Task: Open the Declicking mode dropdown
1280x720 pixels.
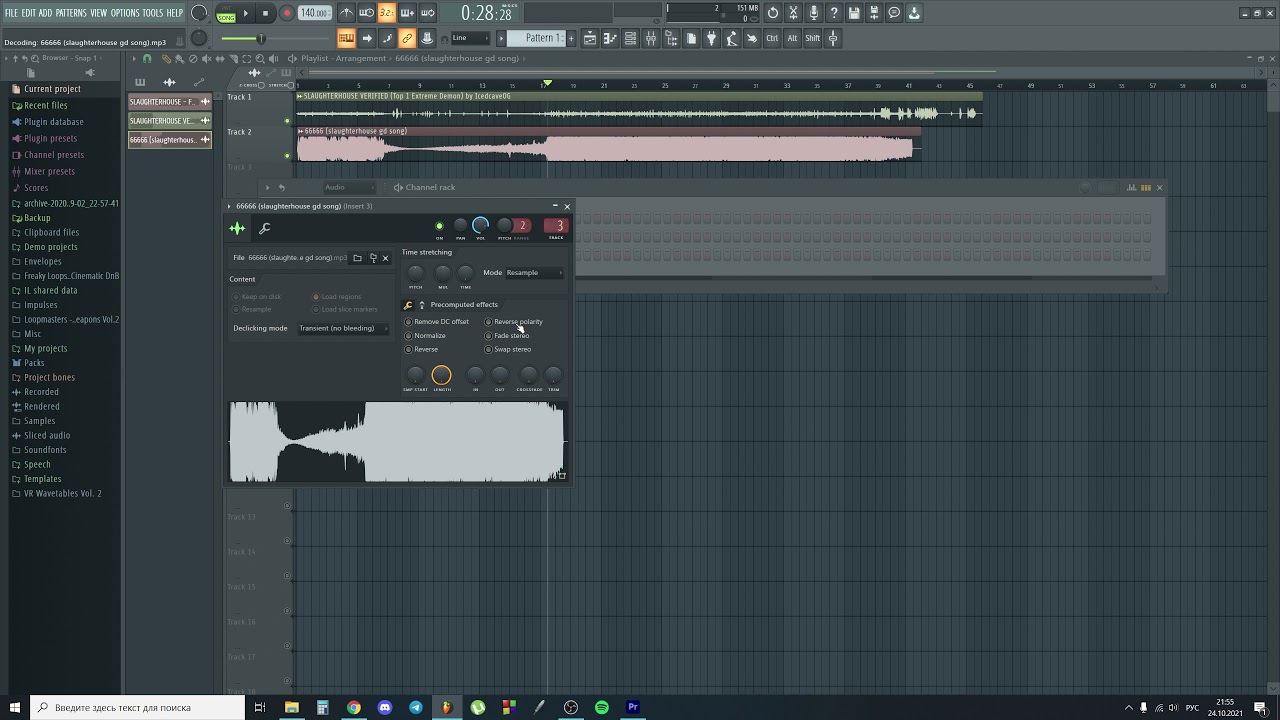Action: [x=343, y=328]
